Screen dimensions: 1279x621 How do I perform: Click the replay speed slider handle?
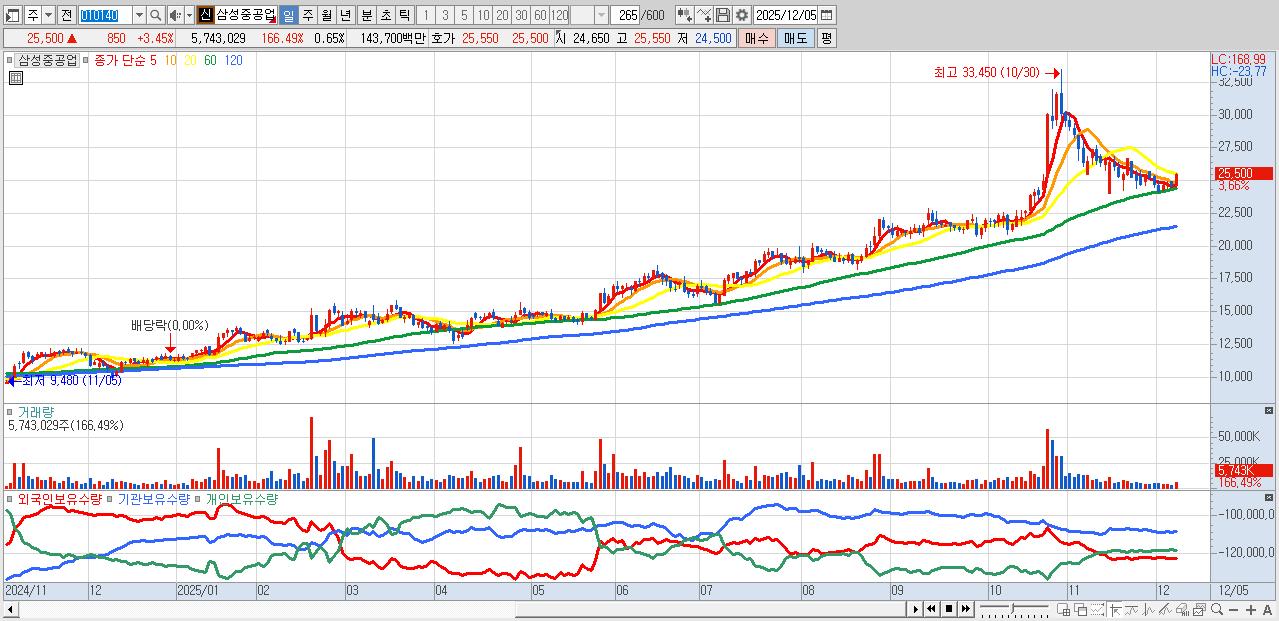point(1013,608)
